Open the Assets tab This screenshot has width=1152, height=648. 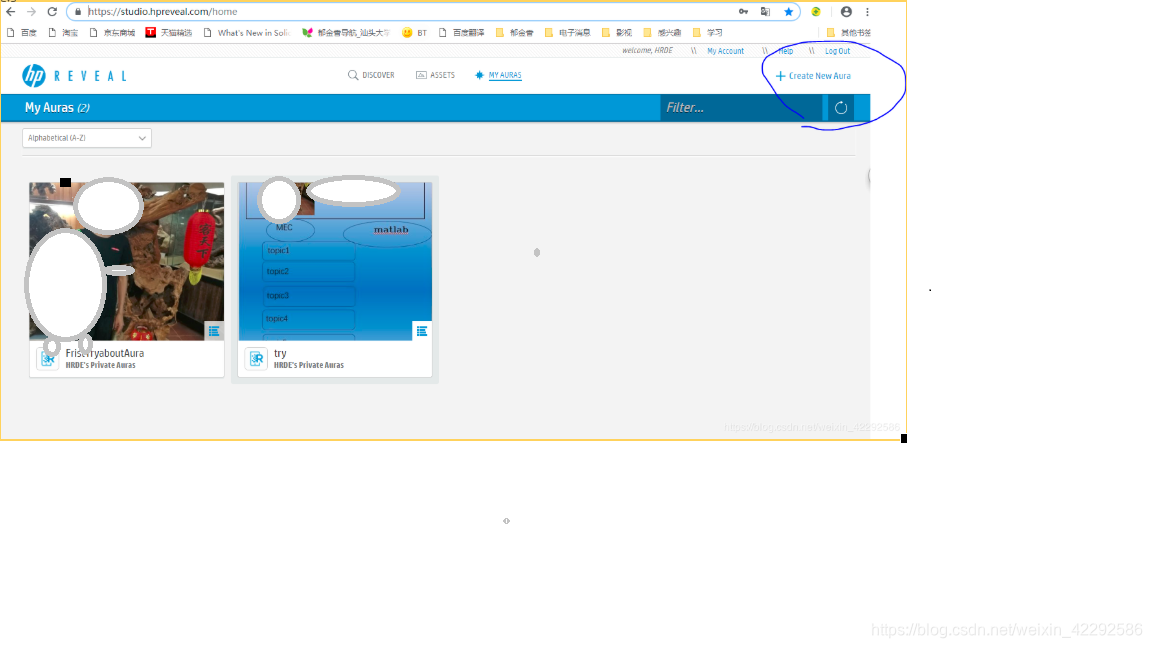tap(435, 75)
